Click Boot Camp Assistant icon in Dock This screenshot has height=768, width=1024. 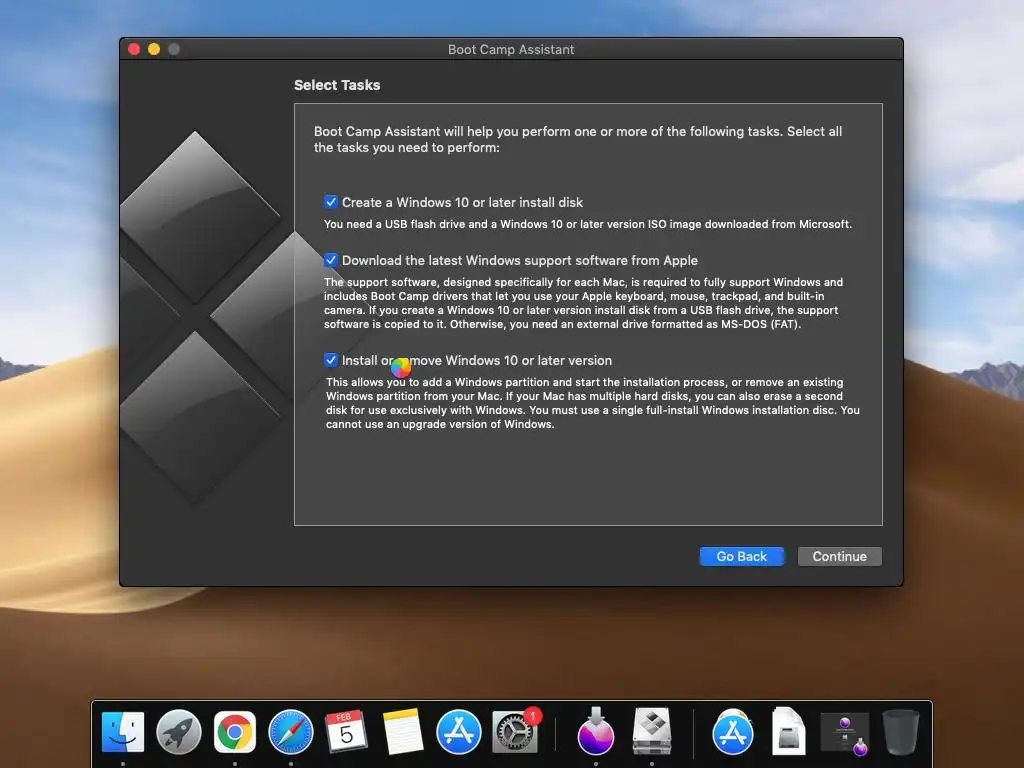[652, 732]
